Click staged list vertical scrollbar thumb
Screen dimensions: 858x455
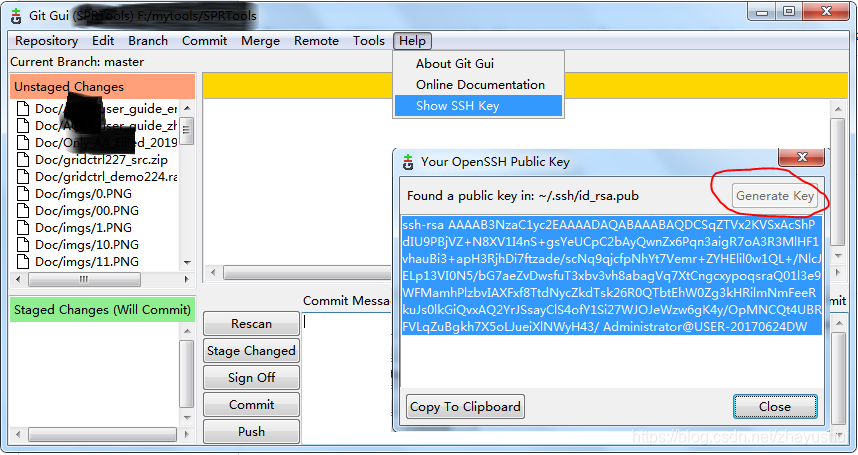(187, 374)
